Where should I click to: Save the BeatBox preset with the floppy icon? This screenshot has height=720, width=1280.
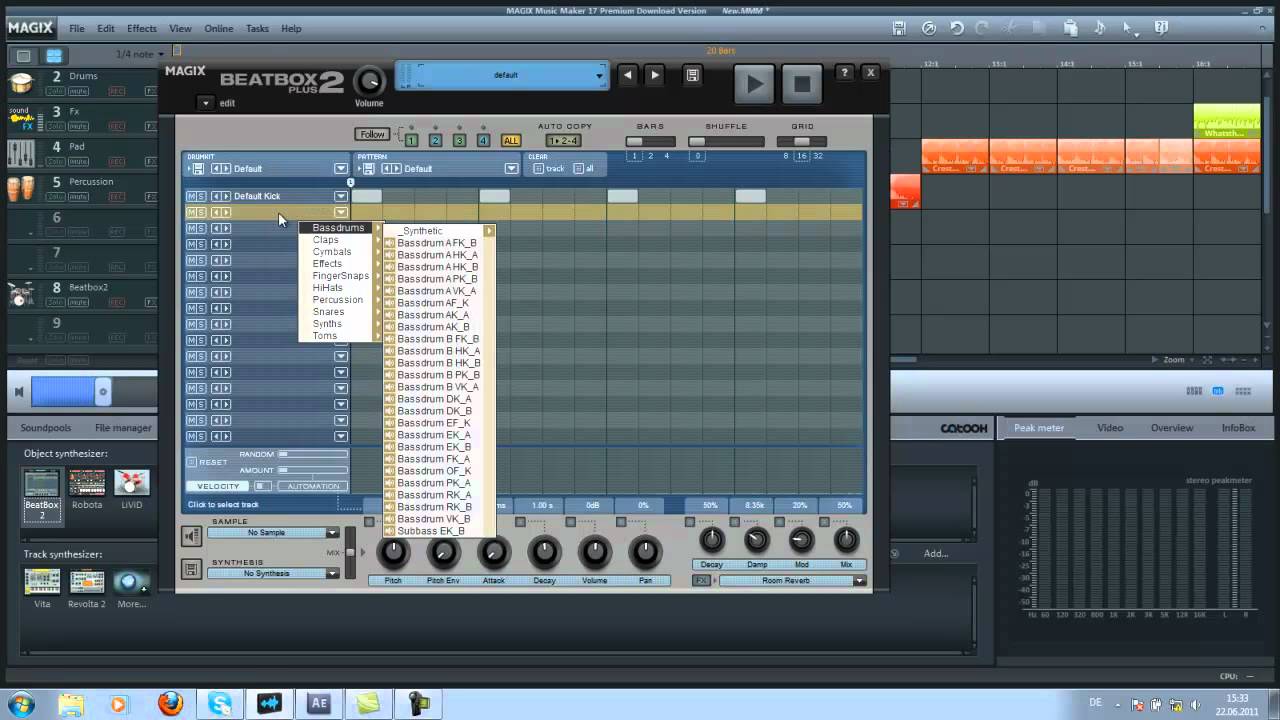pyautogui.click(x=692, y=75)
